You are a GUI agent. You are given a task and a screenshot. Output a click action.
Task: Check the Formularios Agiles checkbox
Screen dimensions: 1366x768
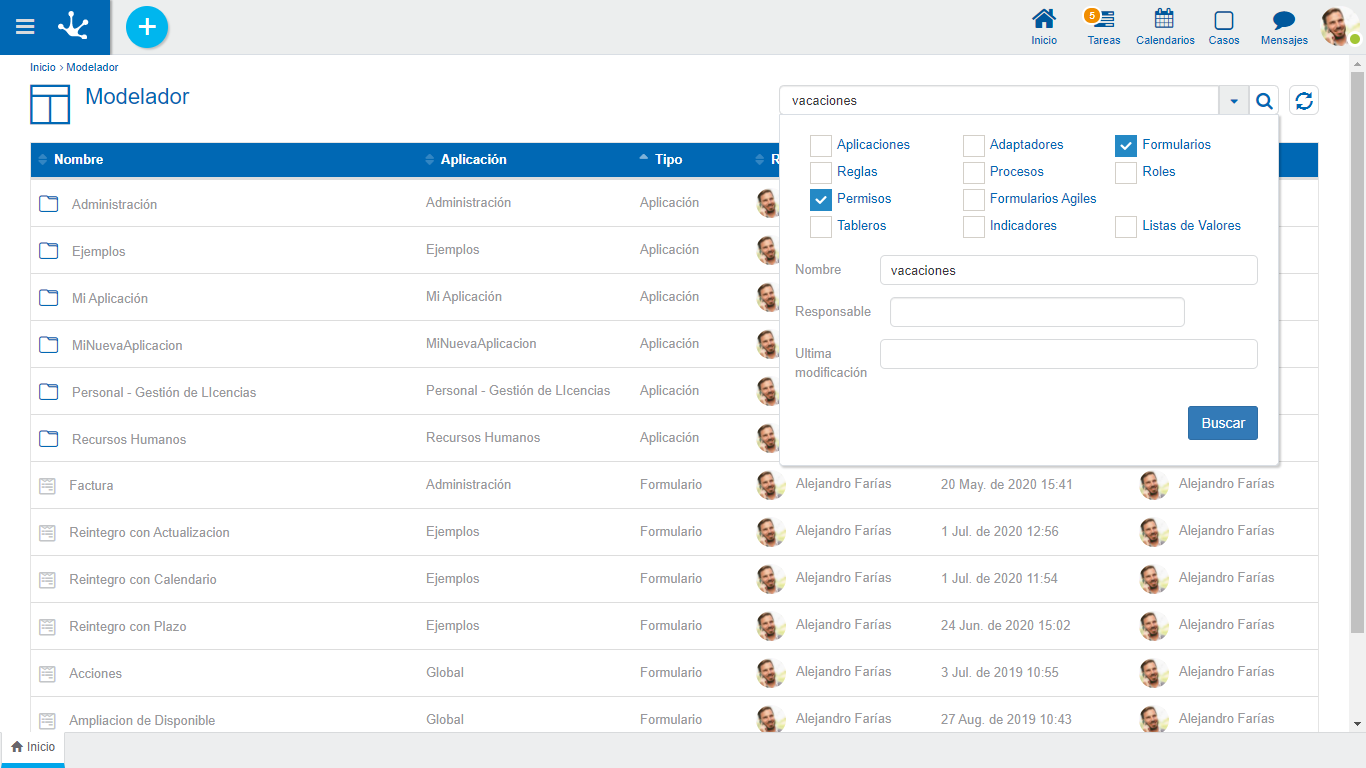(974, 199)
